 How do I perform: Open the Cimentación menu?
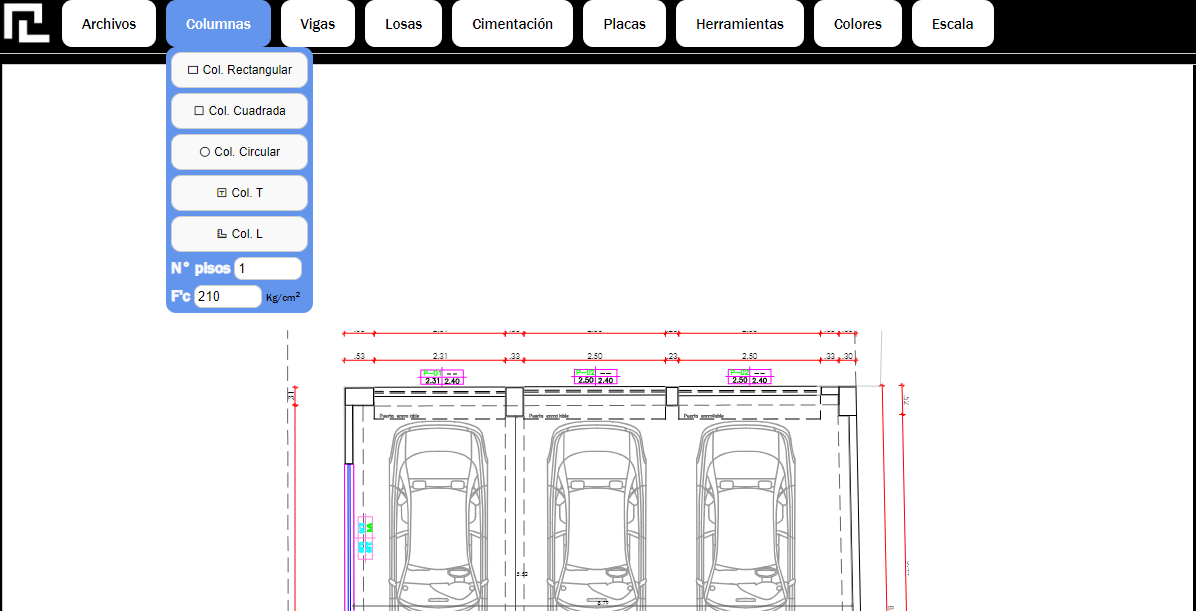coord(513,24)
